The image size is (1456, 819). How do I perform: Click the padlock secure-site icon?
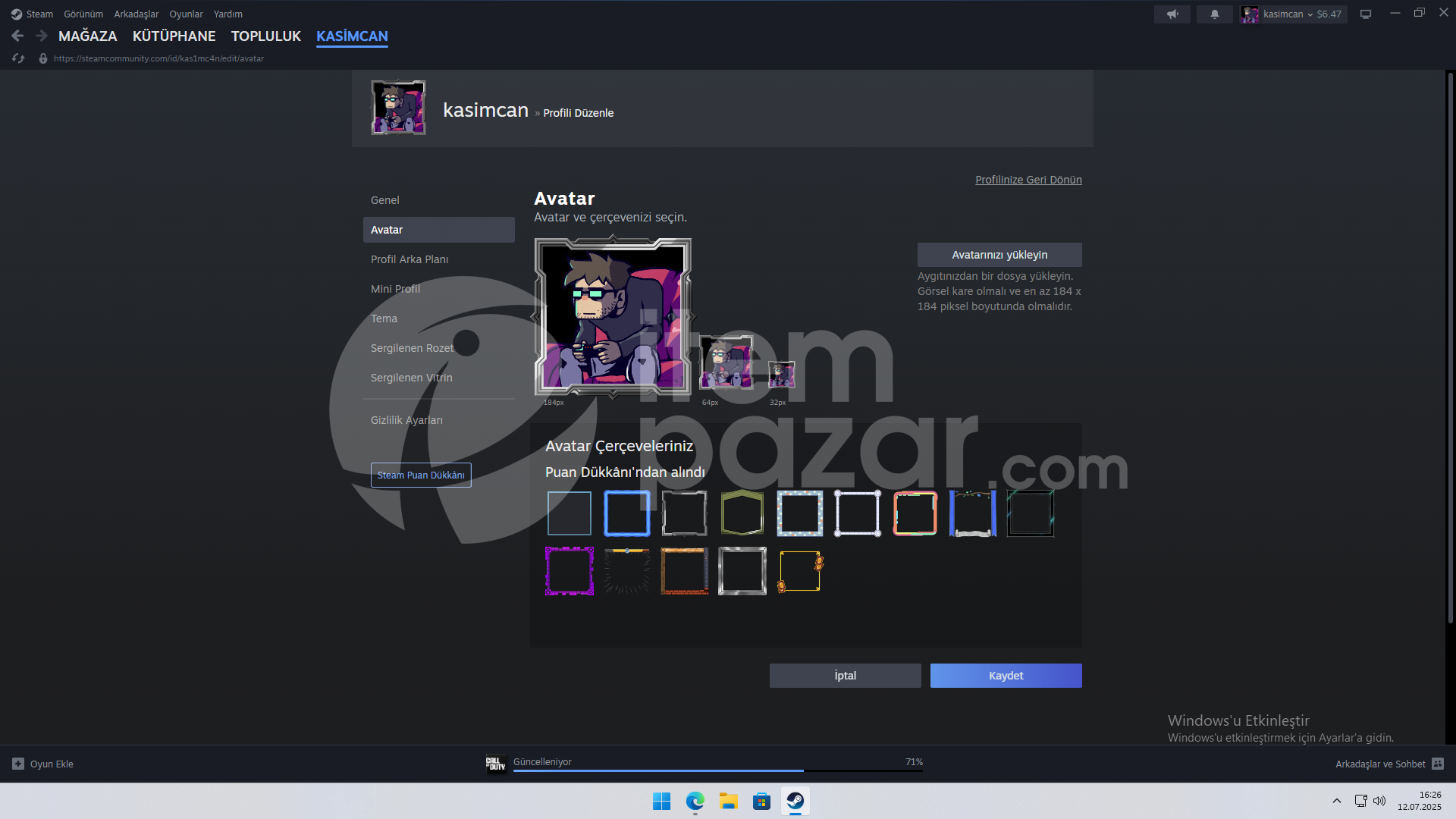43,58
